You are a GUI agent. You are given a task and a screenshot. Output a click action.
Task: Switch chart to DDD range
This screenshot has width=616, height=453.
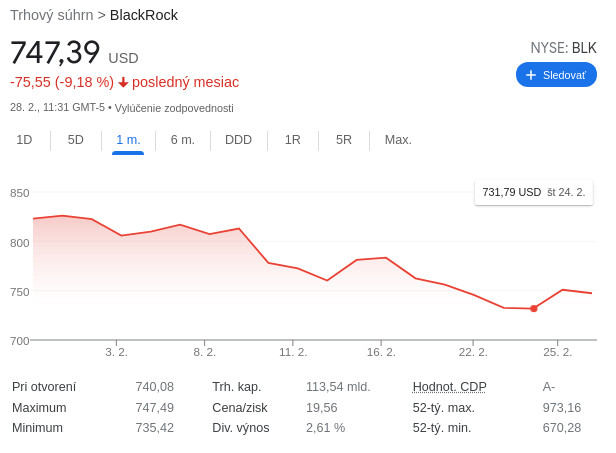[x=238, y=140]
